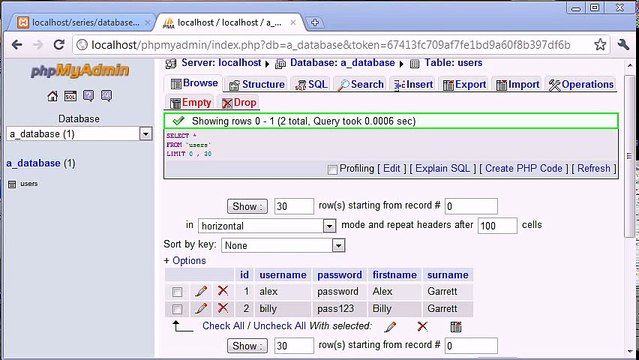
Task: Toggle the Profiling checkbox
Action: coord(333,170)
